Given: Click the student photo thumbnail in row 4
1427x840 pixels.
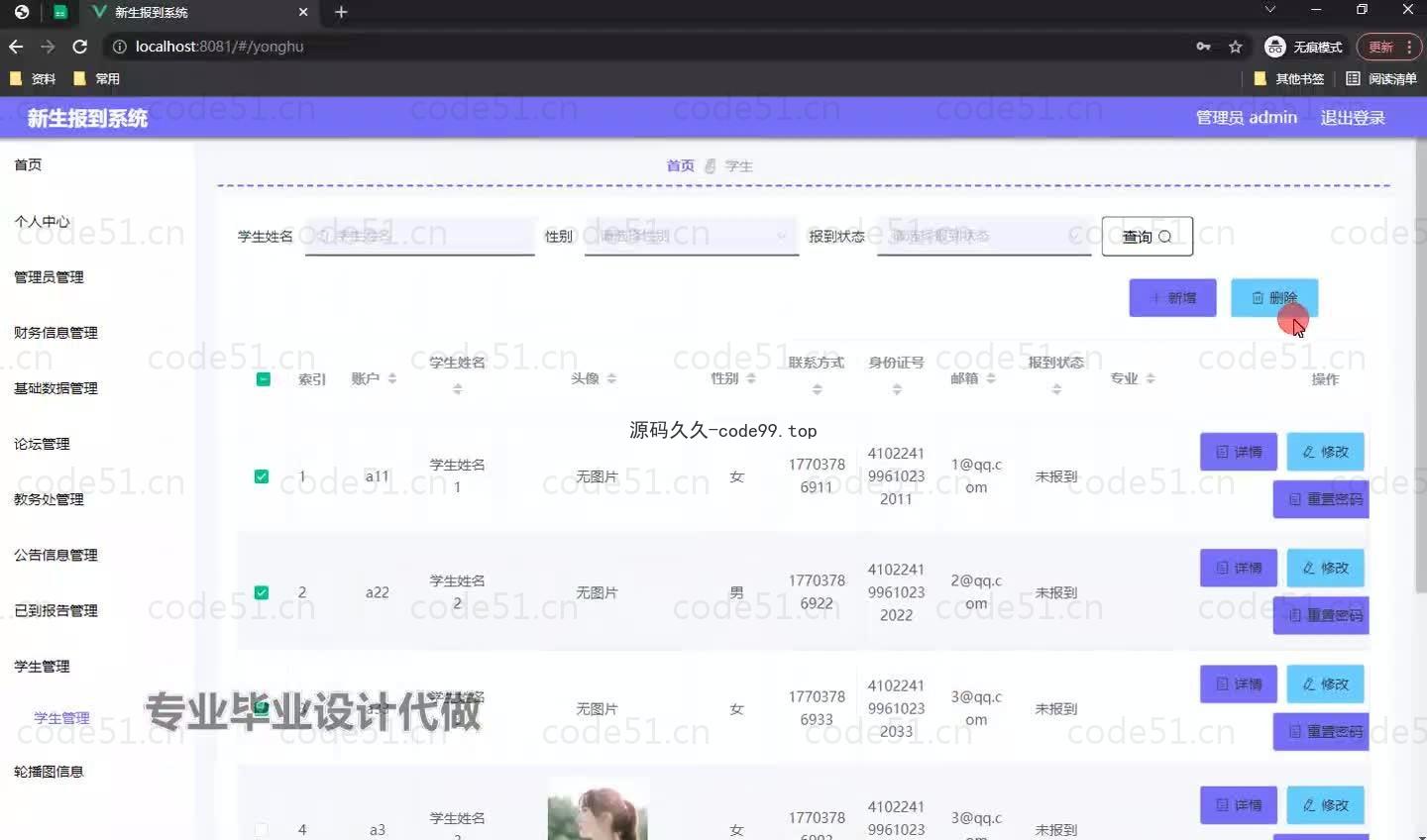Looking at the screenshot, I should pyautogui.click(x=598, y=808).
